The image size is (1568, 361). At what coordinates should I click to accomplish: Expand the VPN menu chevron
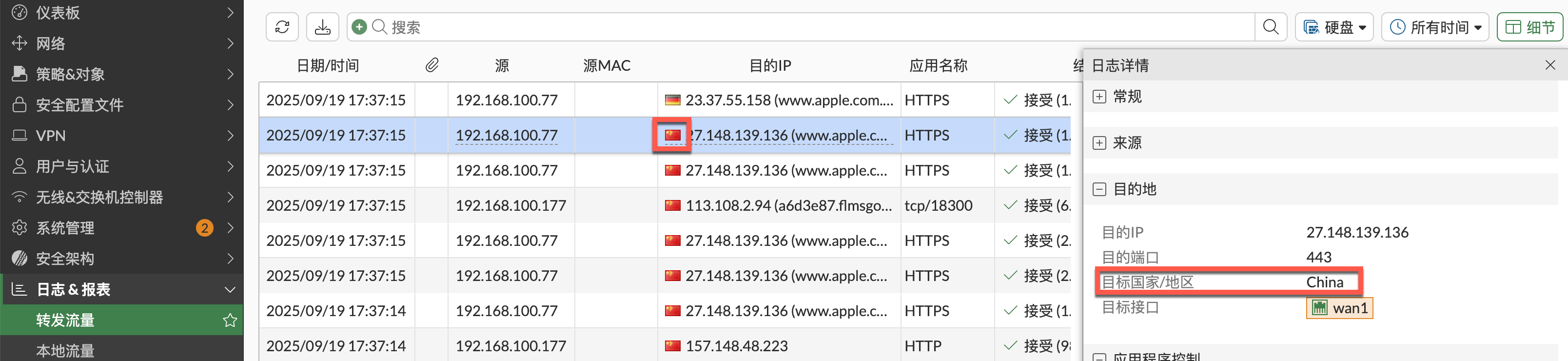[230, 135]
